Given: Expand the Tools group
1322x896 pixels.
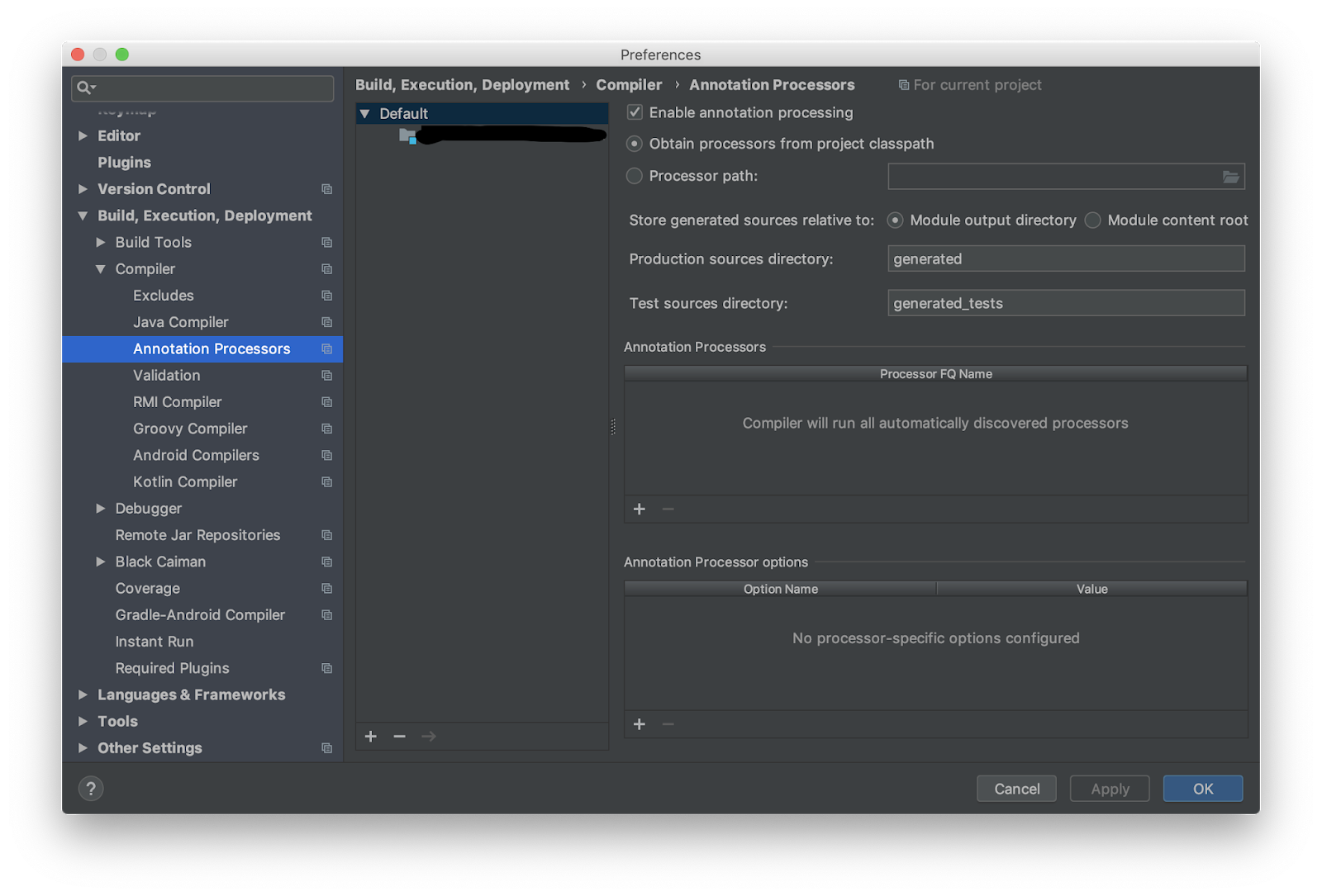Looking at the screenshot, I should coord(83,722).
